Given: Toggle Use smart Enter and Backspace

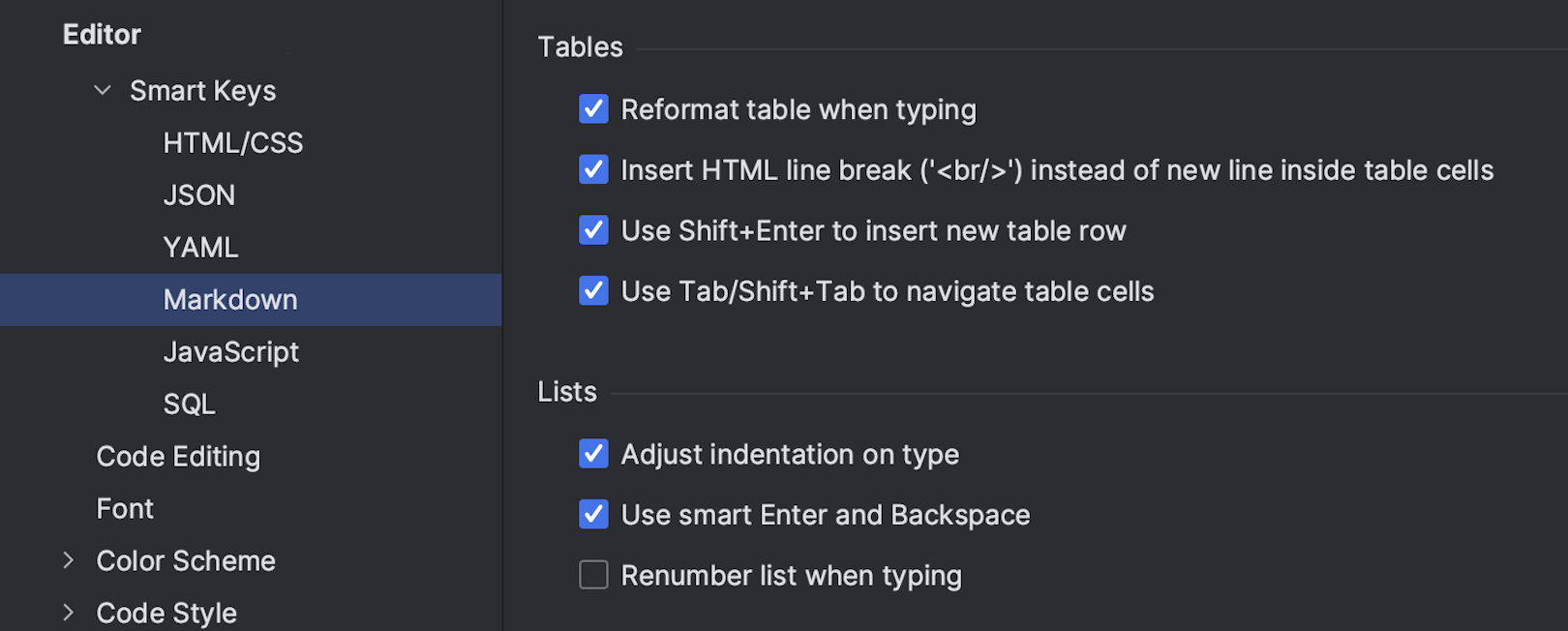Looking at the screenshot, I should 593,515.
